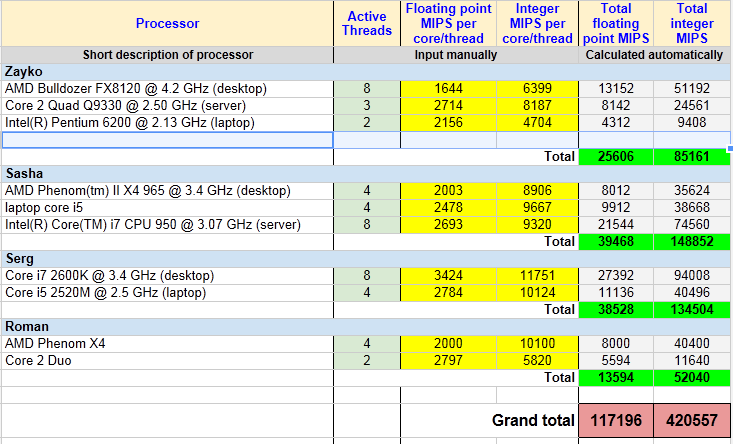Click total floating point value 4312
The width and height of the screenshot is (733, 444).
point(616,123)
